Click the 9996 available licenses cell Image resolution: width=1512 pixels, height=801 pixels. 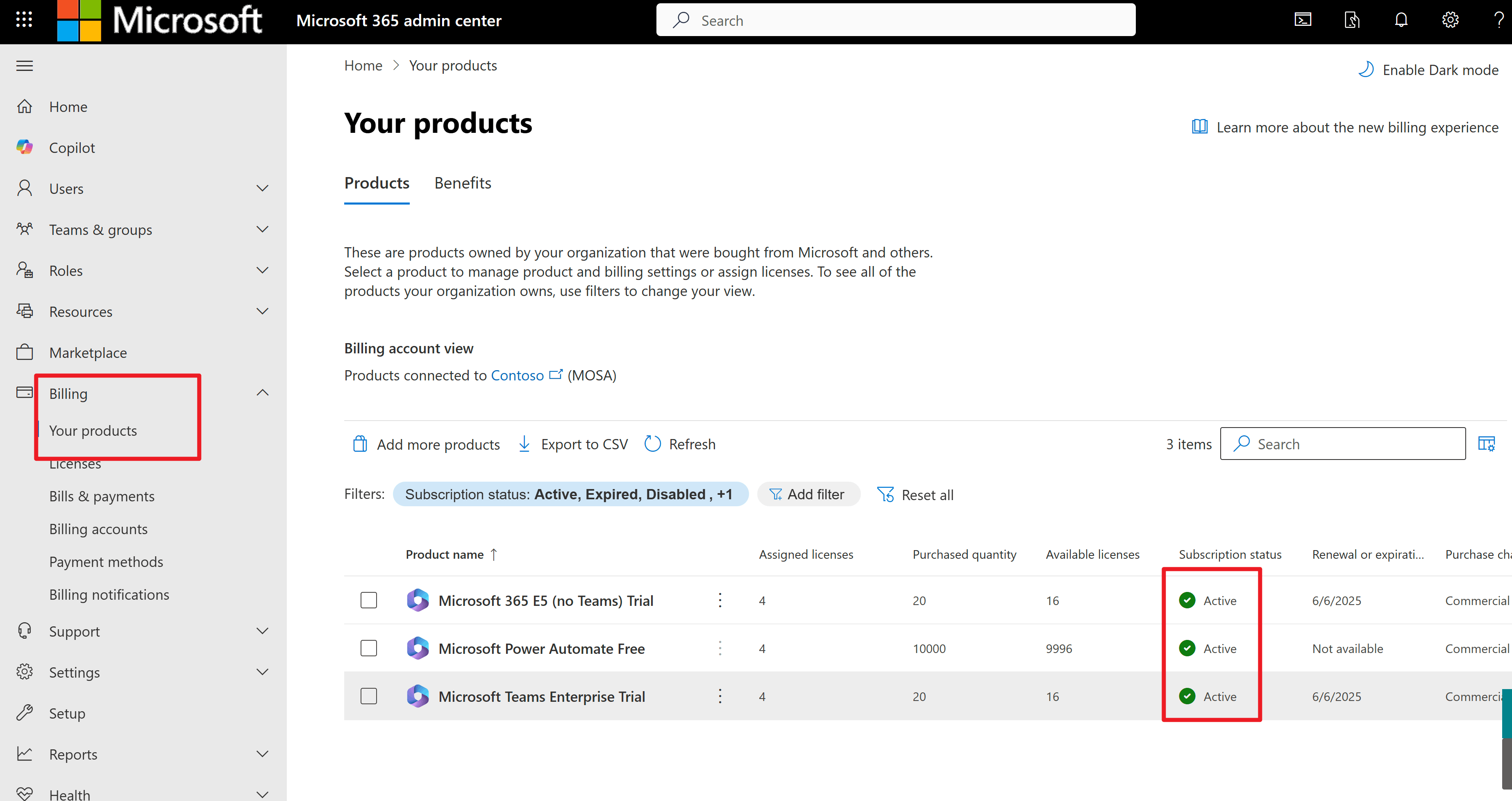pos(1059,649)
